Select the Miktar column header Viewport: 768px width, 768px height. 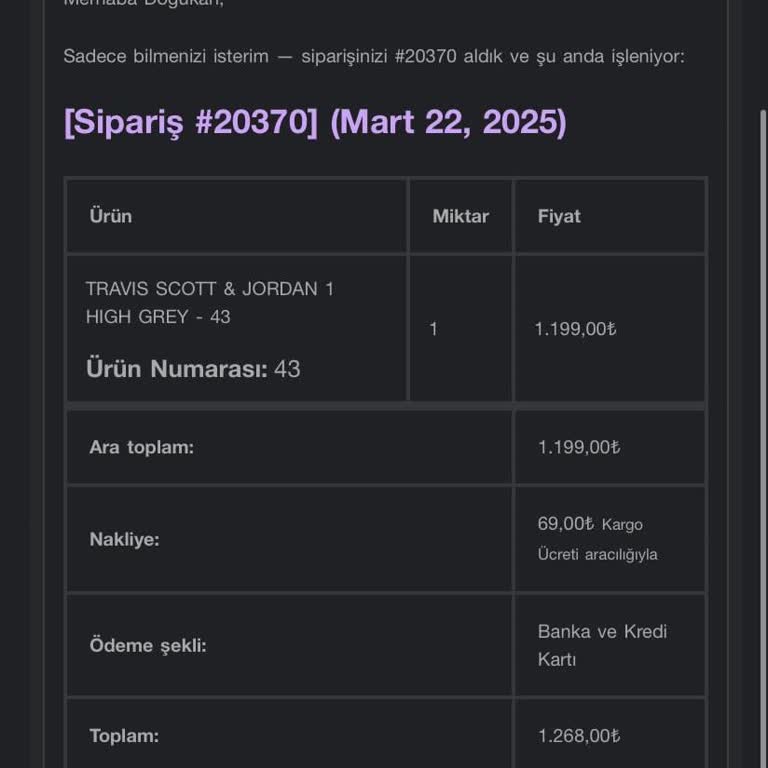point(460,216)
